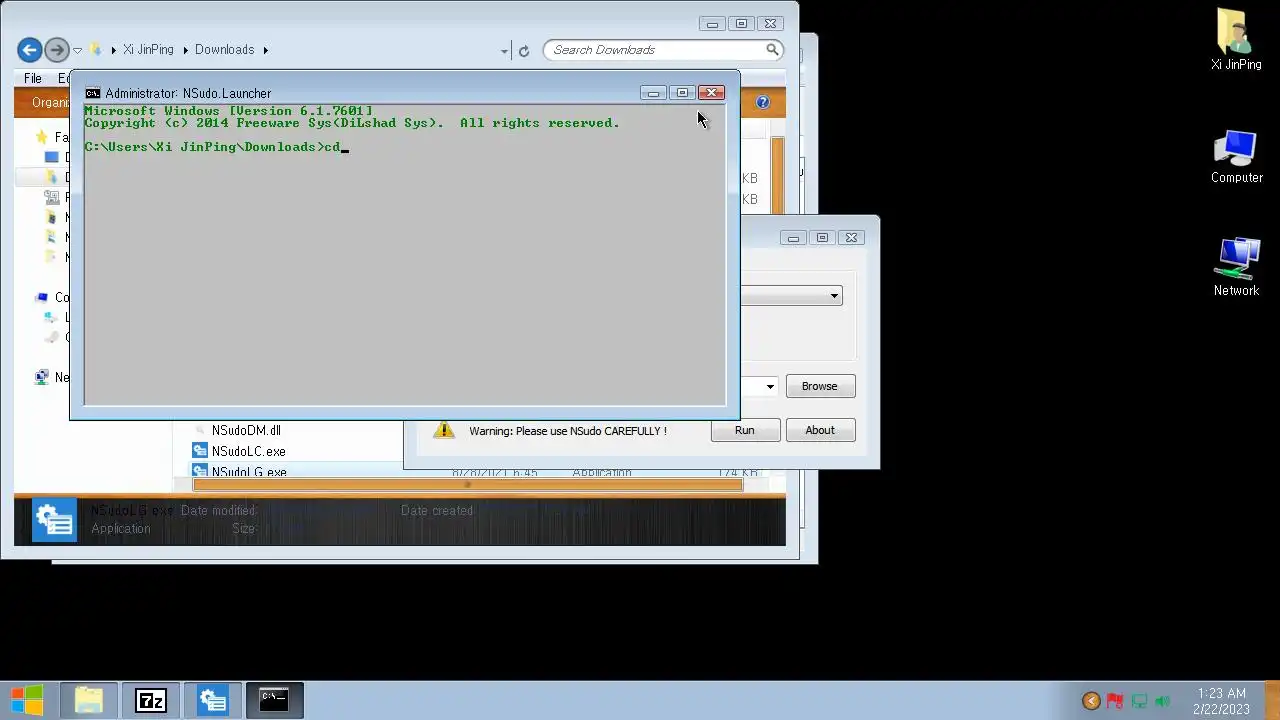Refresh the Downloads folder

[x=523, y=50]
